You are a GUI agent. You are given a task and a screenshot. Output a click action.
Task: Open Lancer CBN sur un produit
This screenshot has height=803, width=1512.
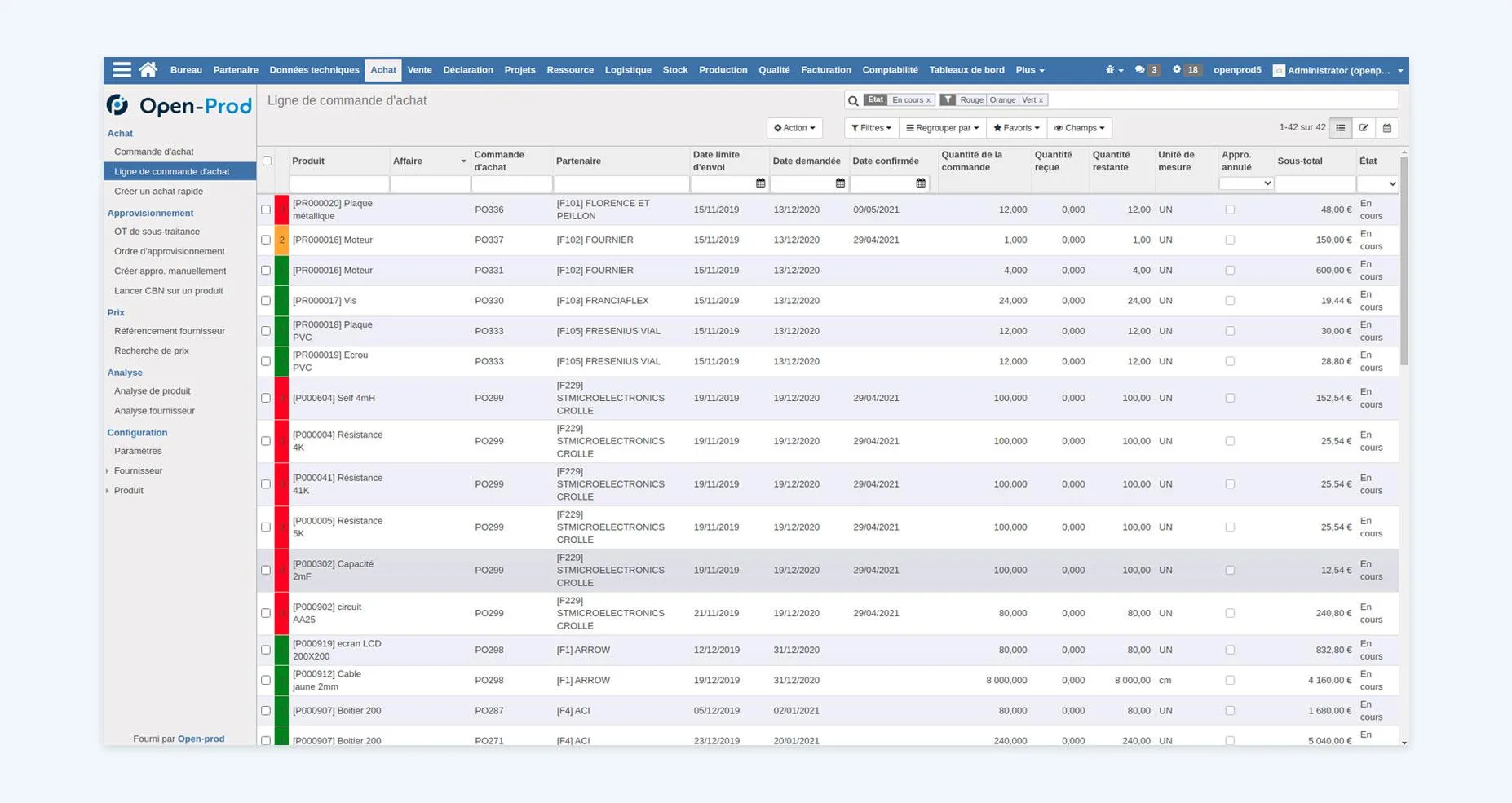click(x=169, y=290)
